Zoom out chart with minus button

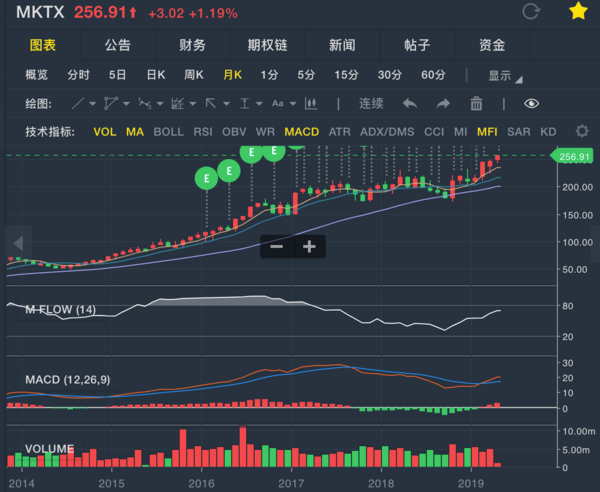[x=276, y=246]
